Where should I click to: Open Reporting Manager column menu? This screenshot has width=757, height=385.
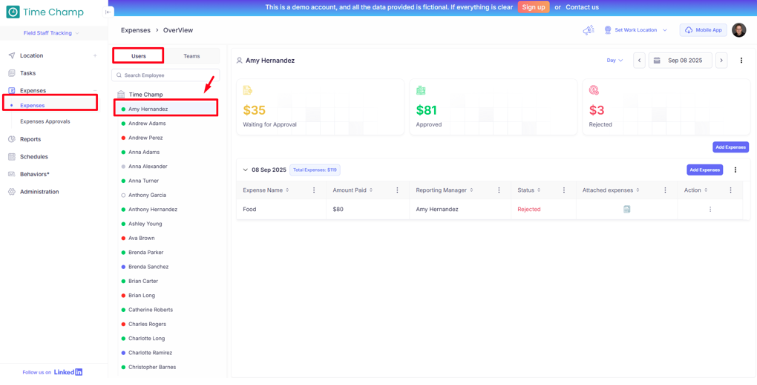point(499,190)
